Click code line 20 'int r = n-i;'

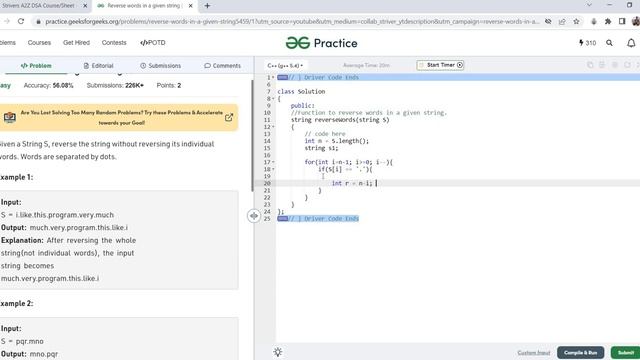(x=352, y=183)
